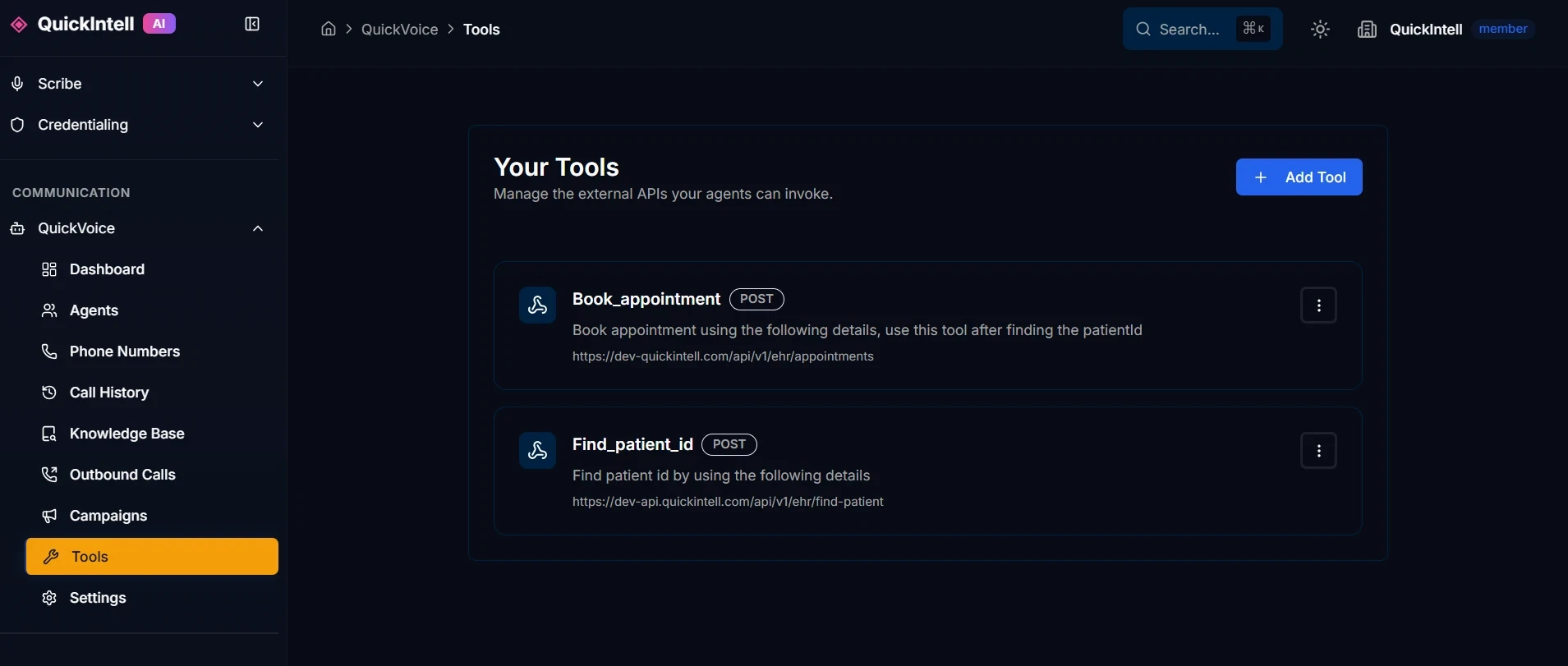Open options menu for Book_appointment
The width and height of the screenshot is (1568, 666).
[1319, 305]
